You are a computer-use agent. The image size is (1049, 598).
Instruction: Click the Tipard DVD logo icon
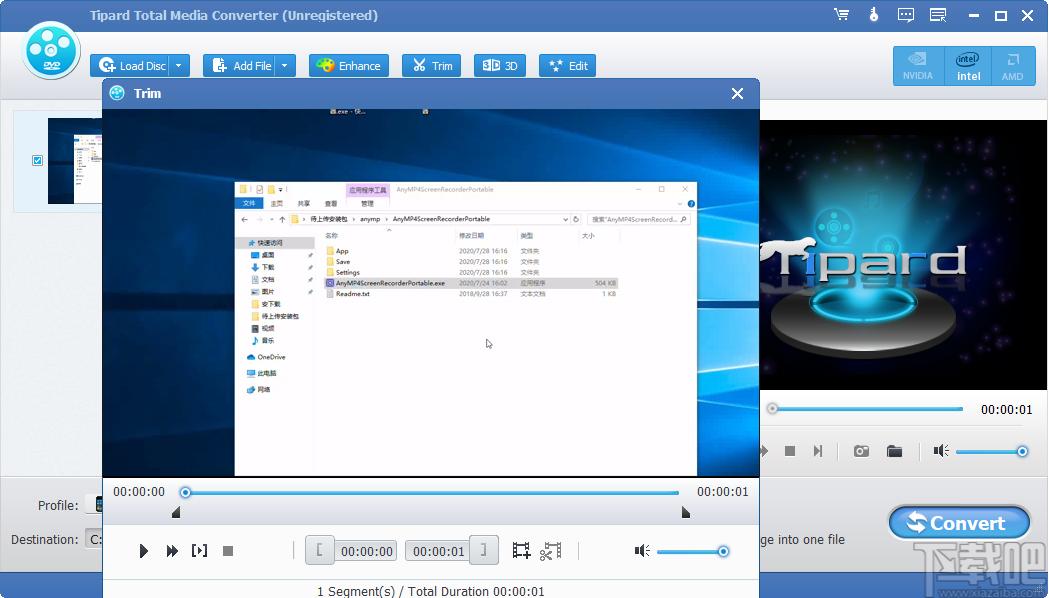click(x=52, y=51)
